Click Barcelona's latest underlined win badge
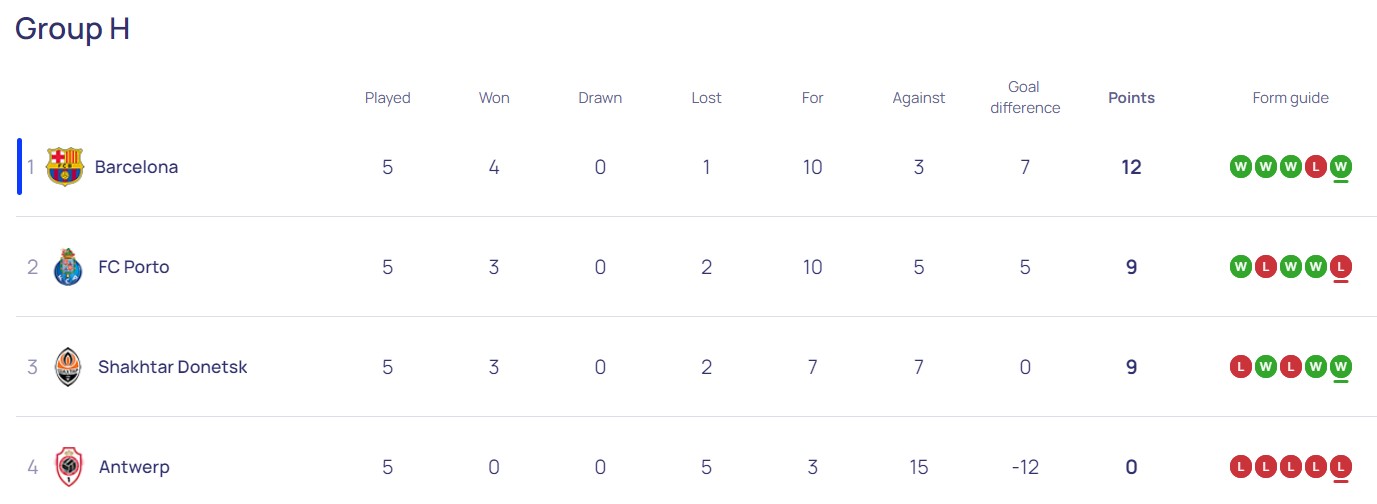The image size is (1377, 504). [x=1341, y=167]
